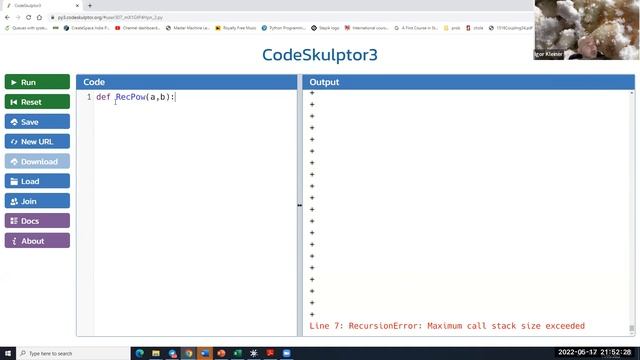This screenshot has width=640, height=360.
Task: Click the Type here to search box
Action: coord(73,353)
